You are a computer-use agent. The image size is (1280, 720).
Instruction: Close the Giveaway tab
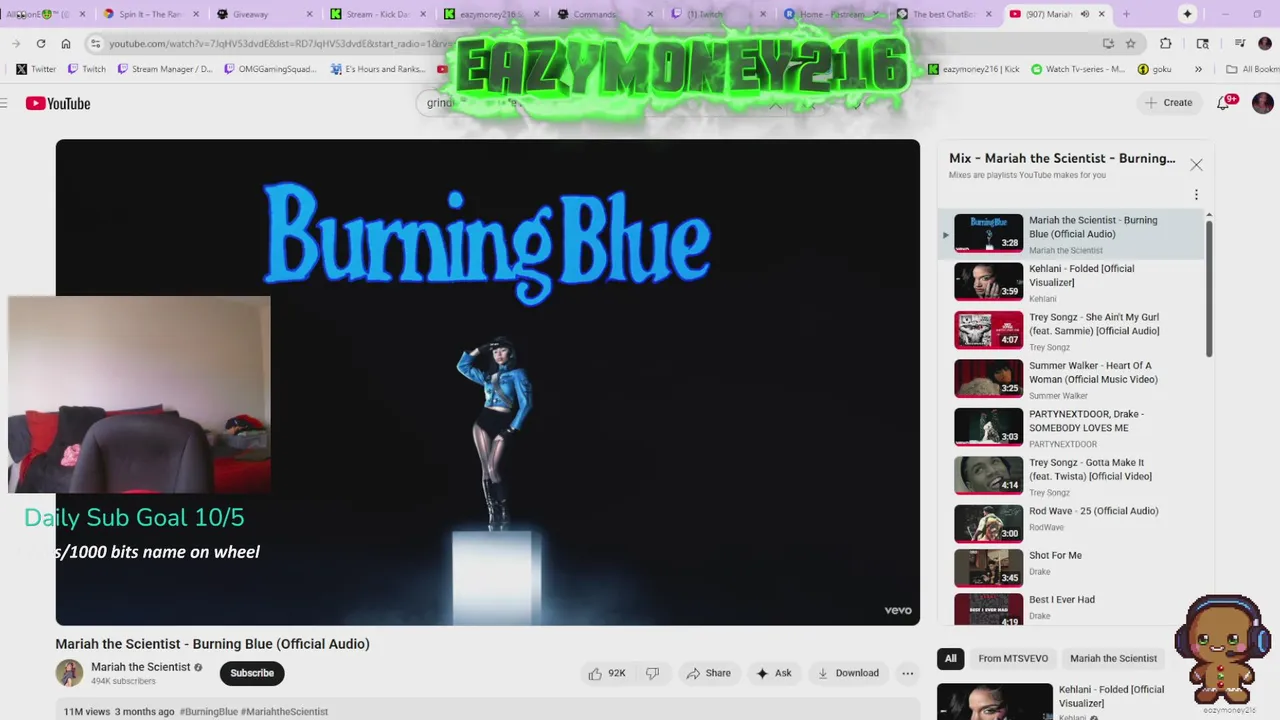pyautogui.click(x=310, y=14)
